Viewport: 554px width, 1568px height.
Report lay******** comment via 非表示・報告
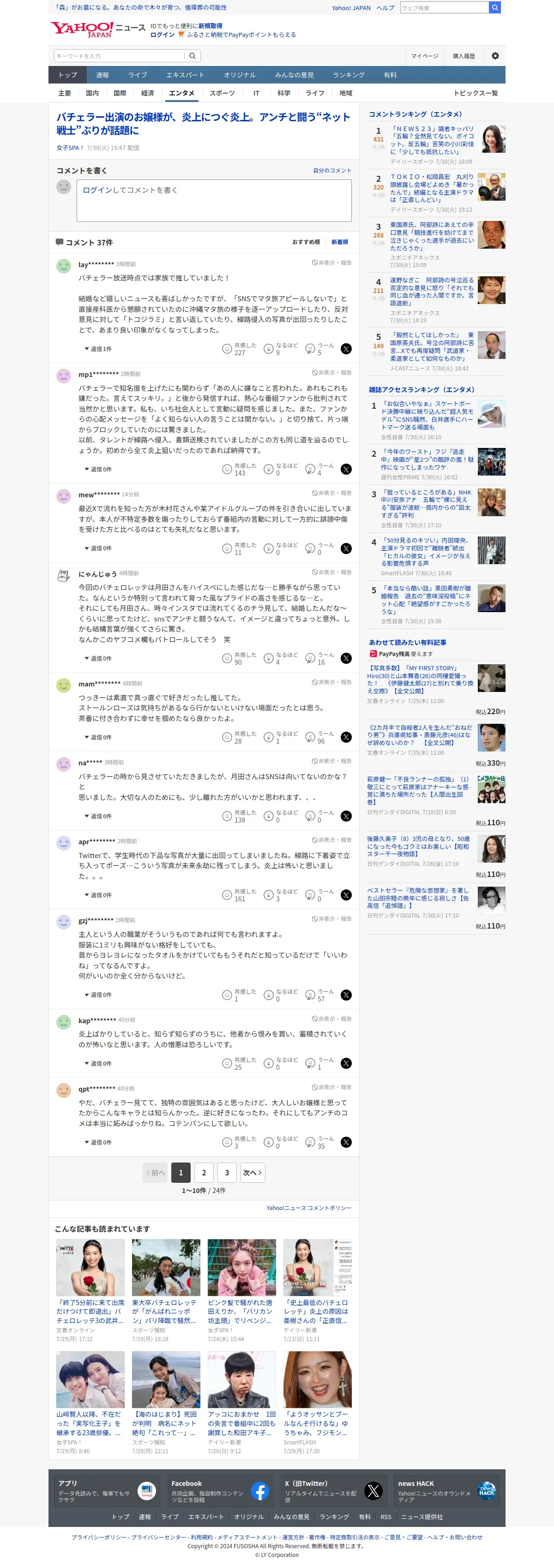(331, 263)
